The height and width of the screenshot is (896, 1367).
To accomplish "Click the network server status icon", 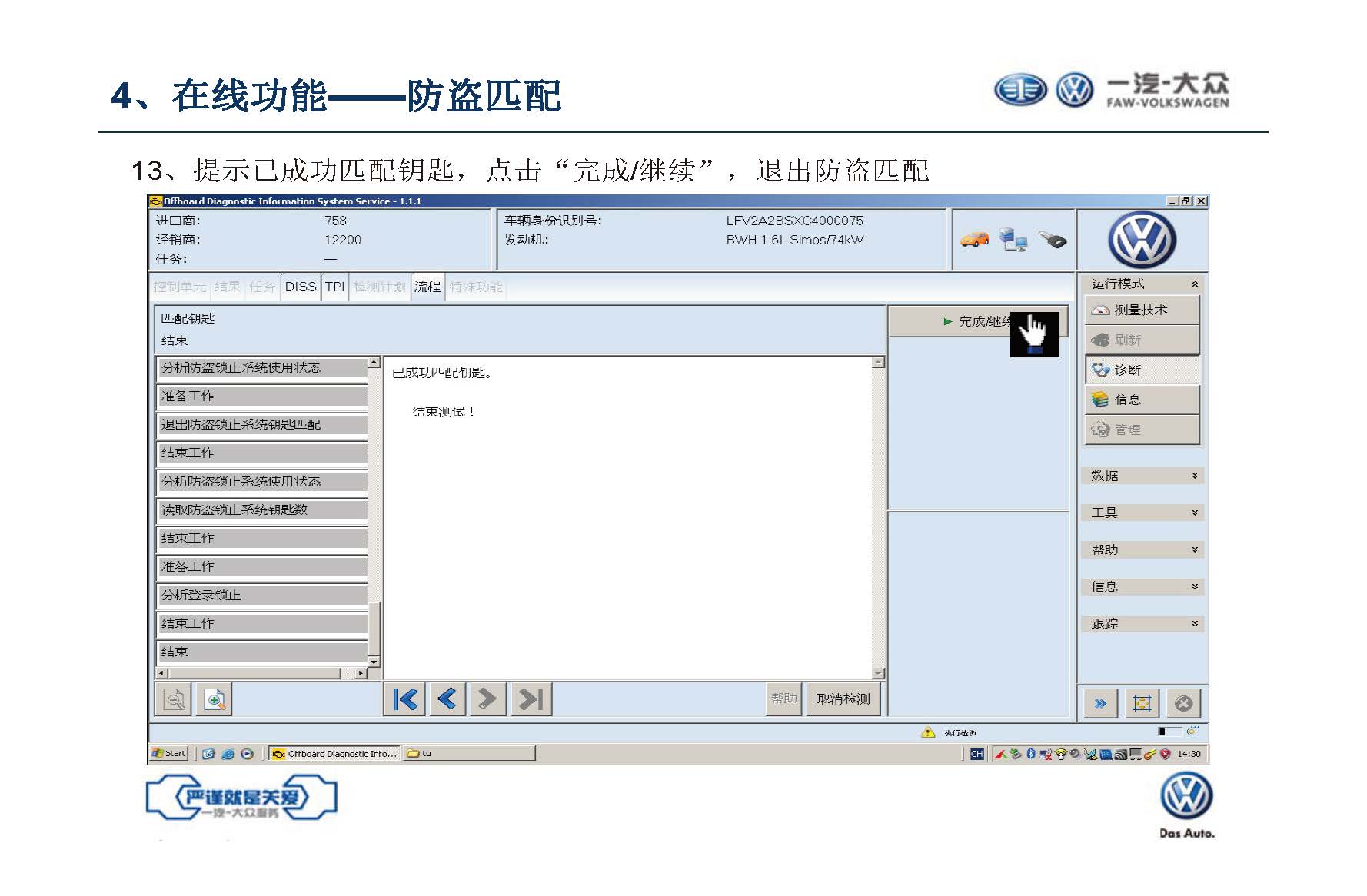I will [1013, 240].
